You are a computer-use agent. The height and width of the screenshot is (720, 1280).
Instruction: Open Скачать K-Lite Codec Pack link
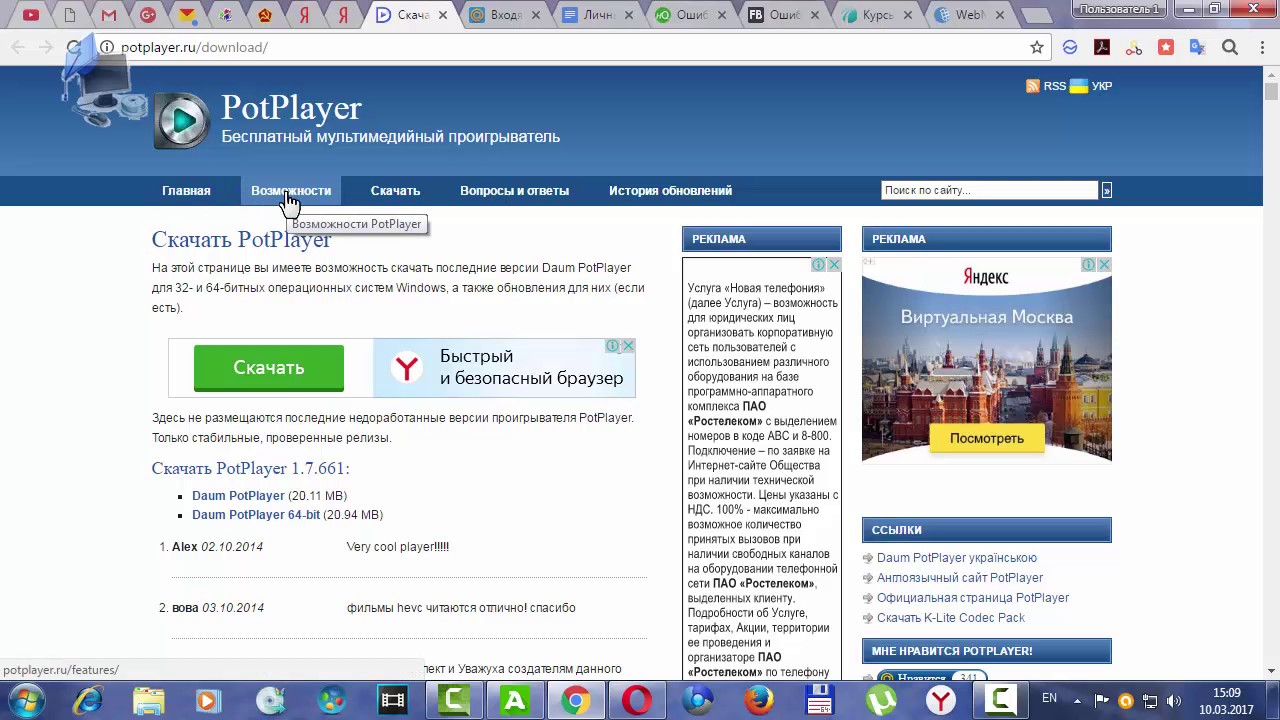click(951, 618)
